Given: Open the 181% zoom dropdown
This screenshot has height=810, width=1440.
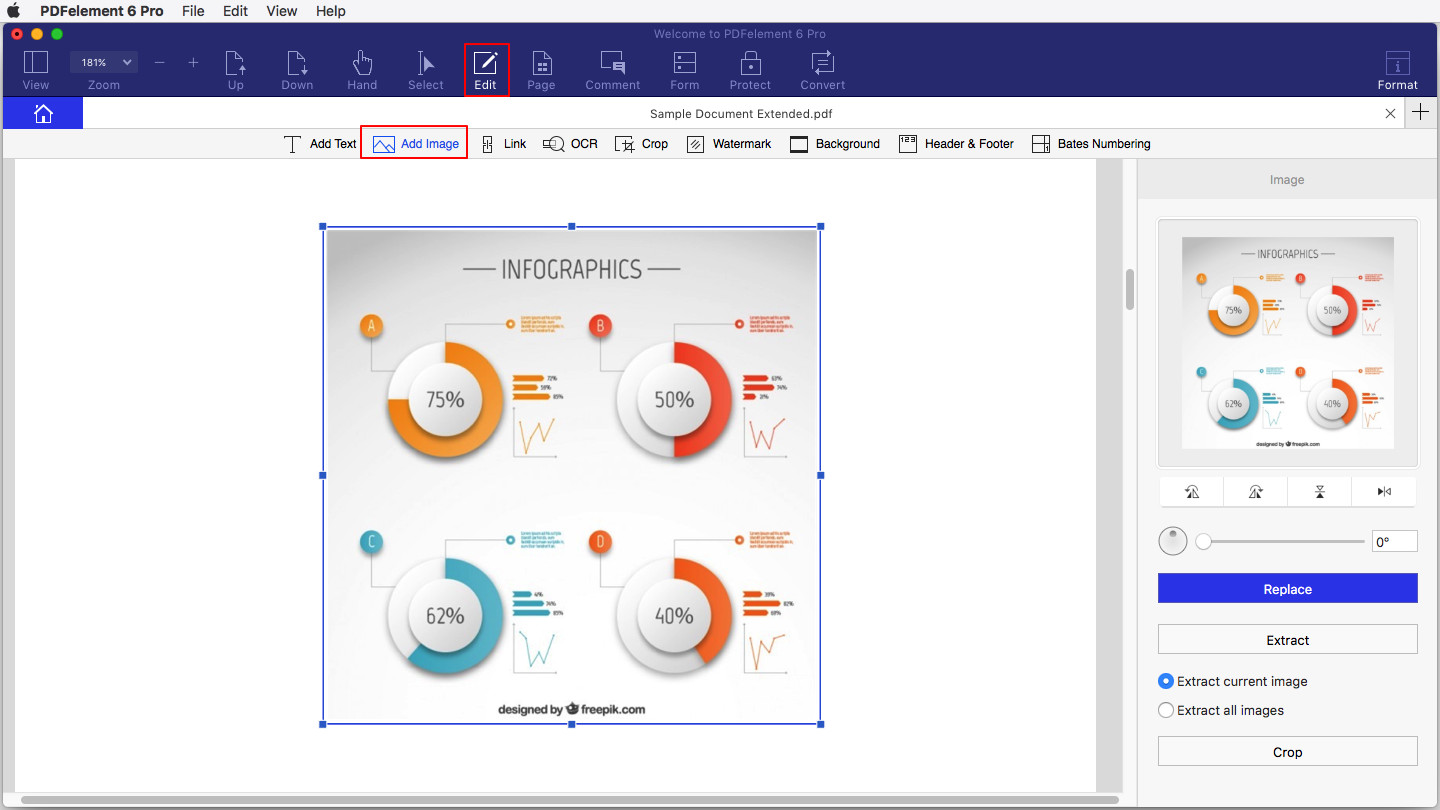Looking at the screenshot, I should 104,62.
